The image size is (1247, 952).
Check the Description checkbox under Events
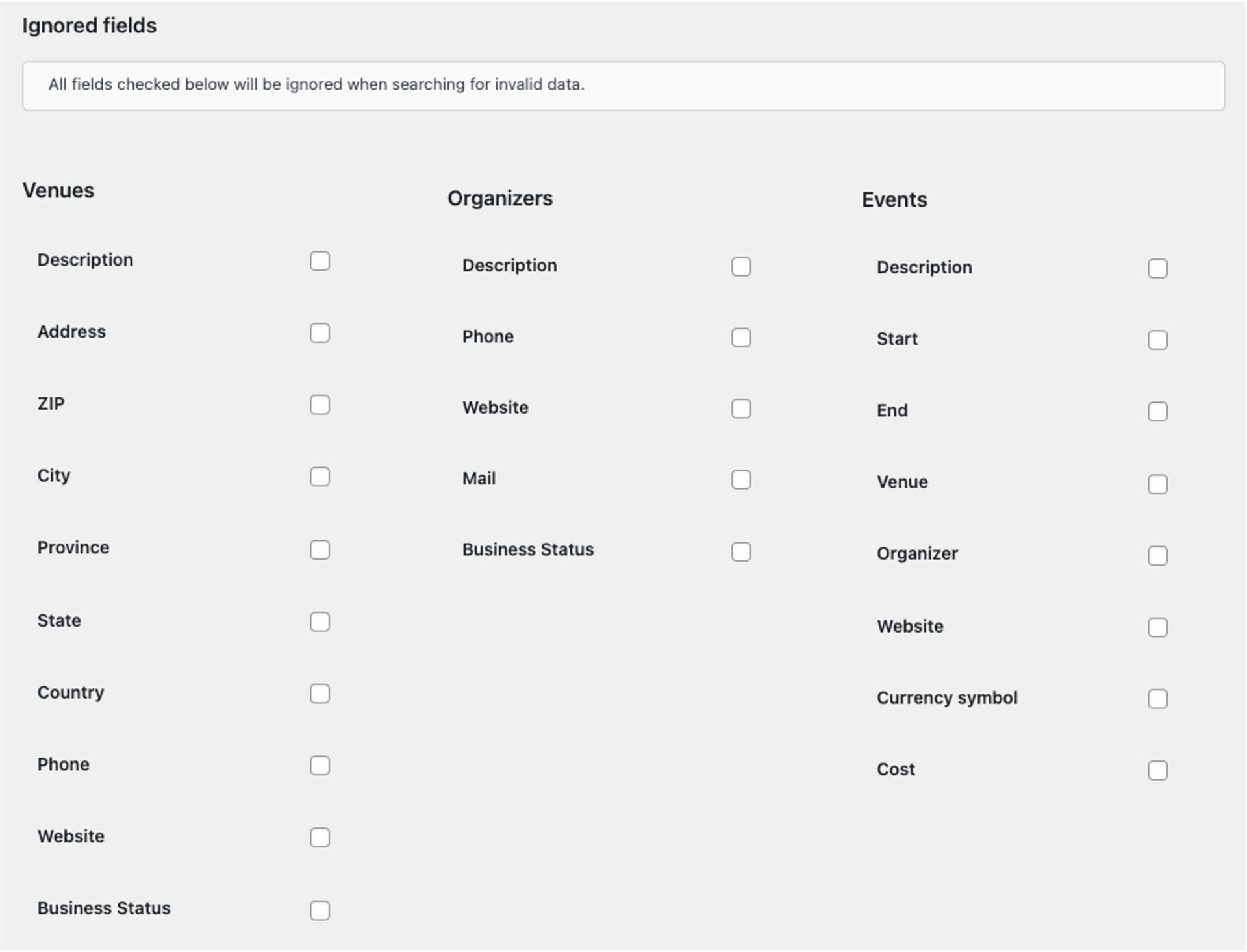pos(1159,268)
